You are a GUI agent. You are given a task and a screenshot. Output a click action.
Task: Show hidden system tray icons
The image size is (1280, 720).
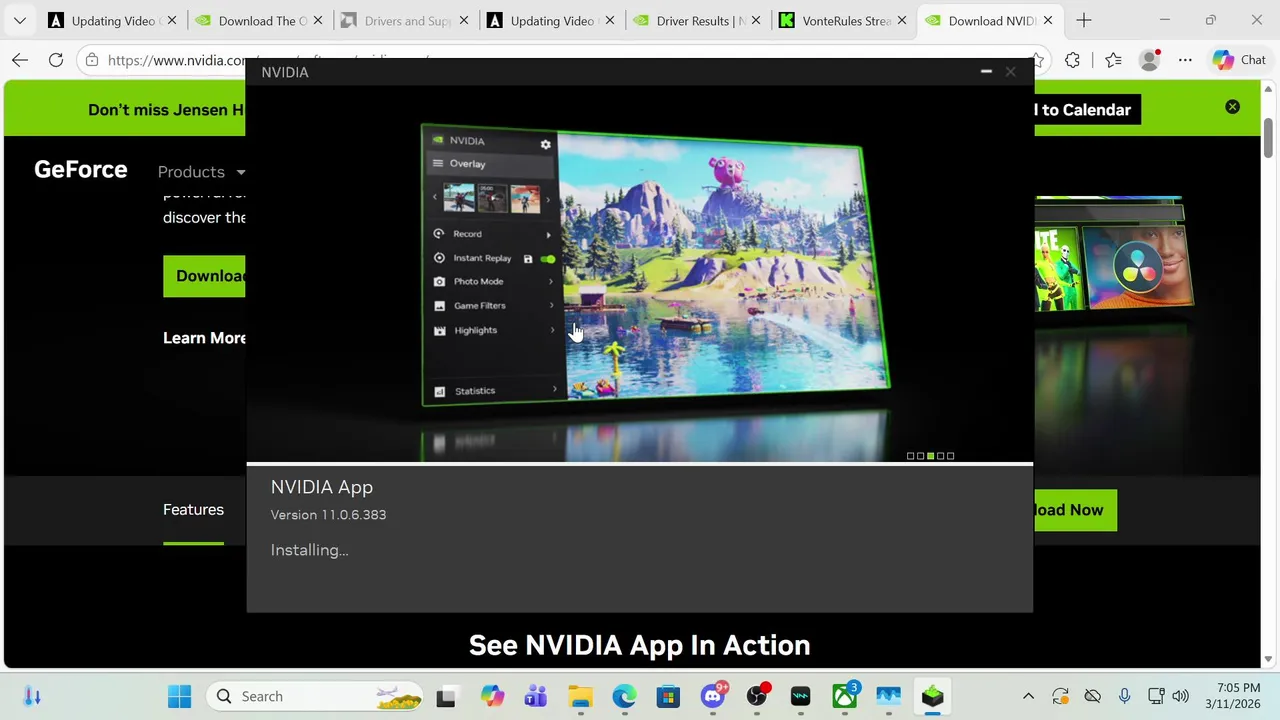(1028, 696)
